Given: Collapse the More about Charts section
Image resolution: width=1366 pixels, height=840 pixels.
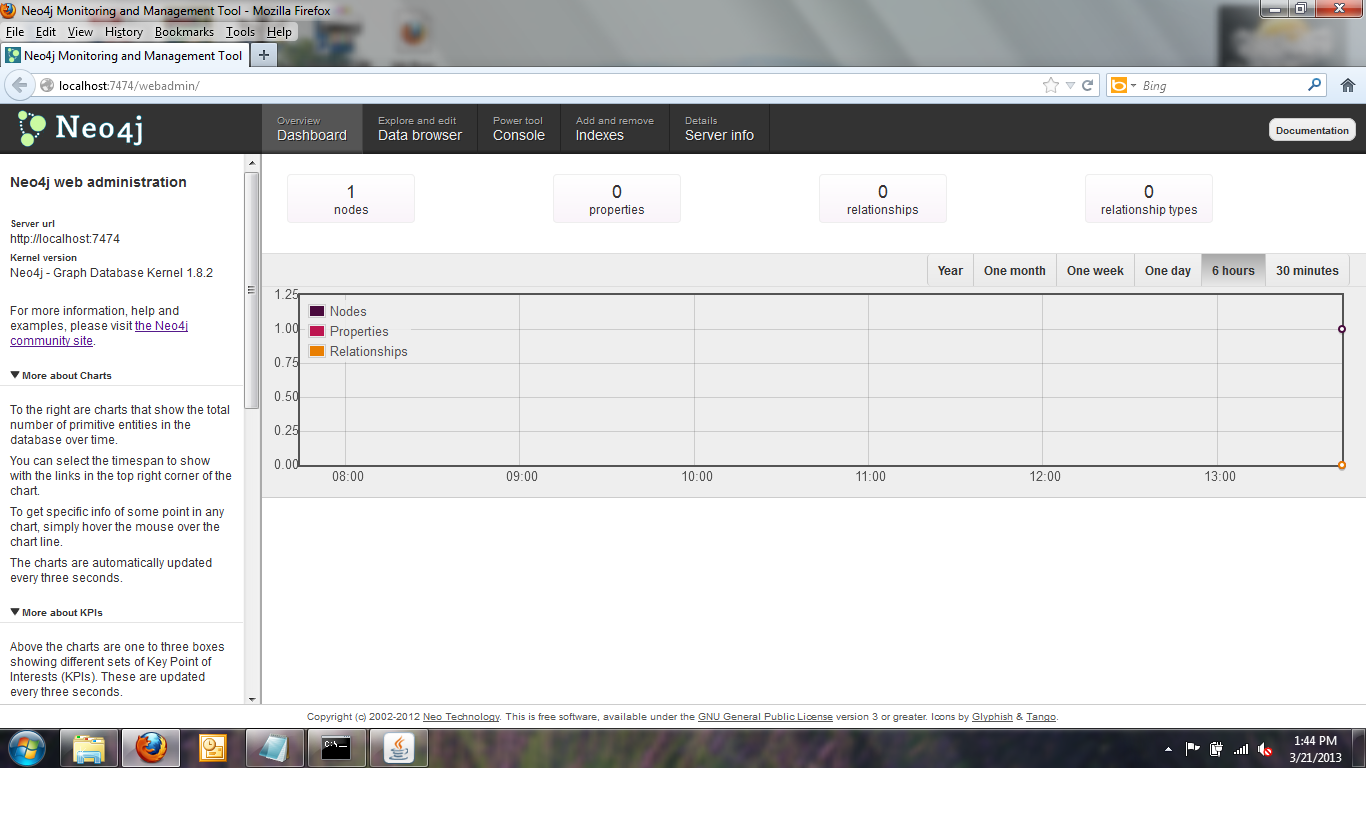Looking at the screenshot, I should click(x=61, y=375).
